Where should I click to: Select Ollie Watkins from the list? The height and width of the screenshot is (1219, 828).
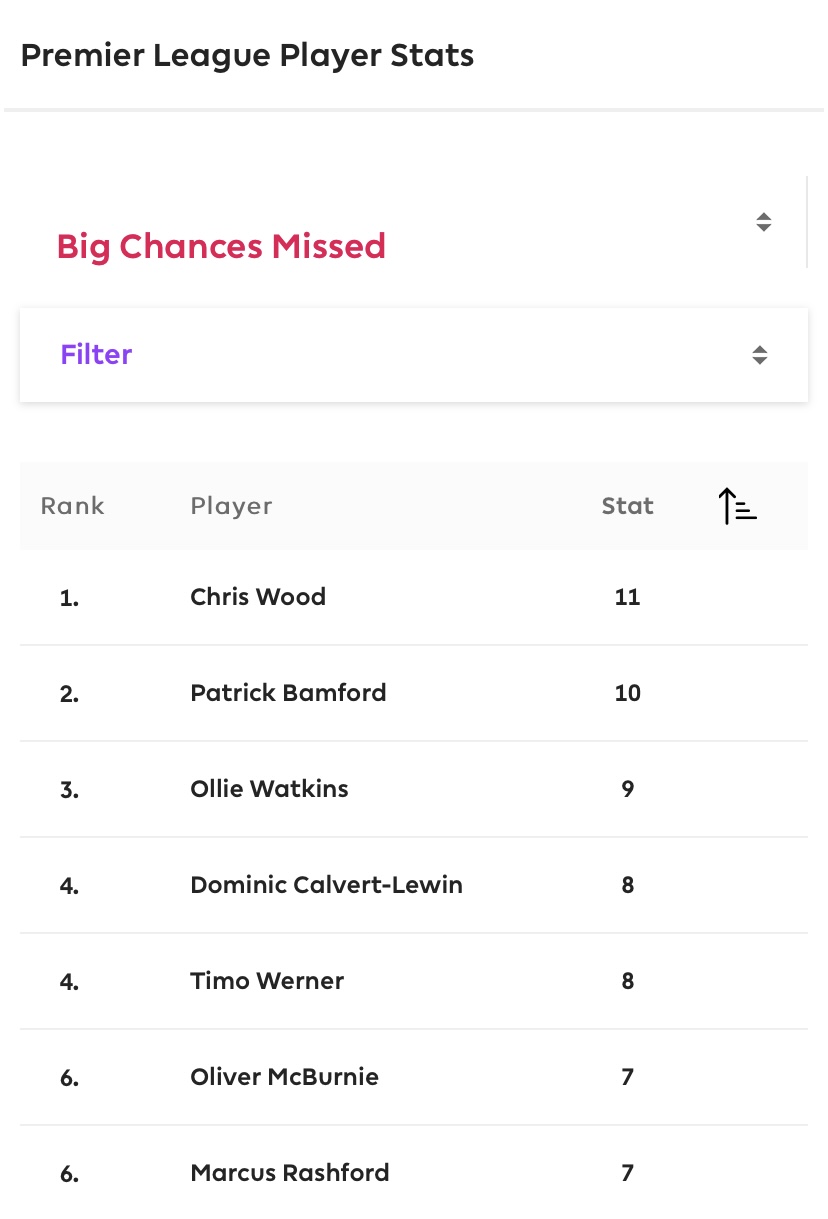point(269,789)
